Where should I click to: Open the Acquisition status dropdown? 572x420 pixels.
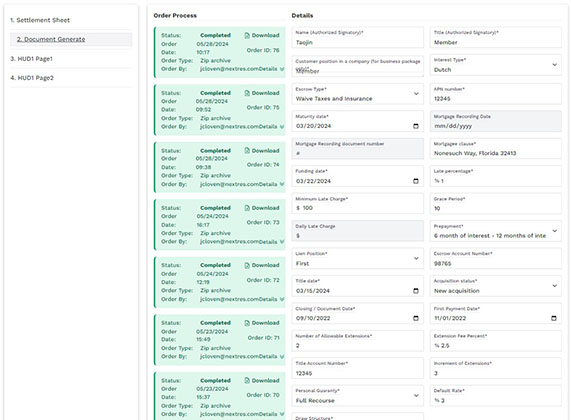pyautogui.click(x=495, y=286)
